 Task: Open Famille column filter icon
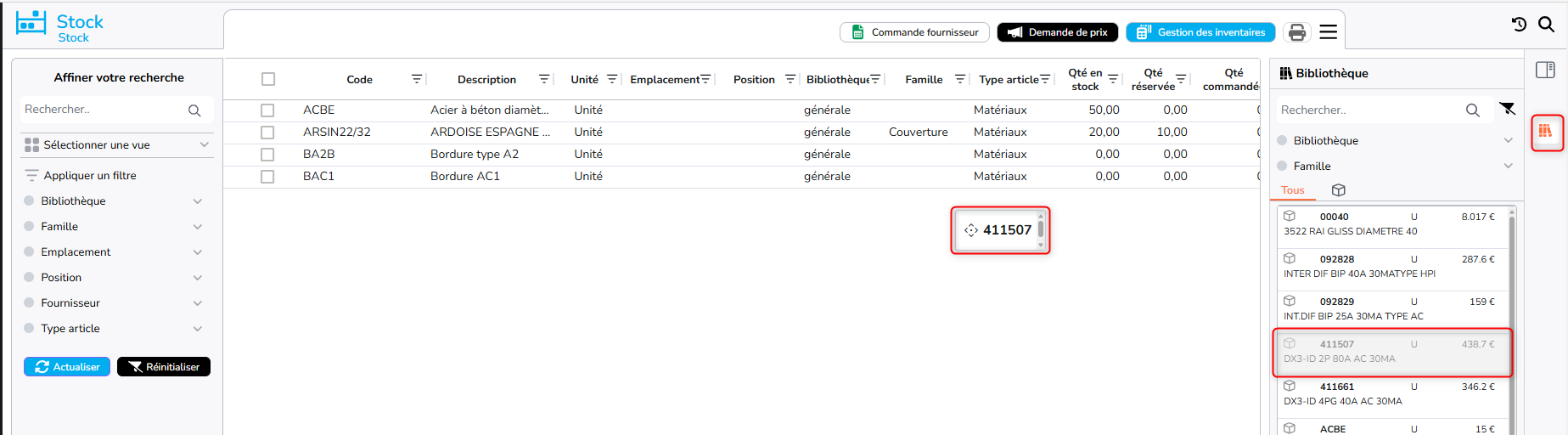pyautogui.click(x=960, y=79)
